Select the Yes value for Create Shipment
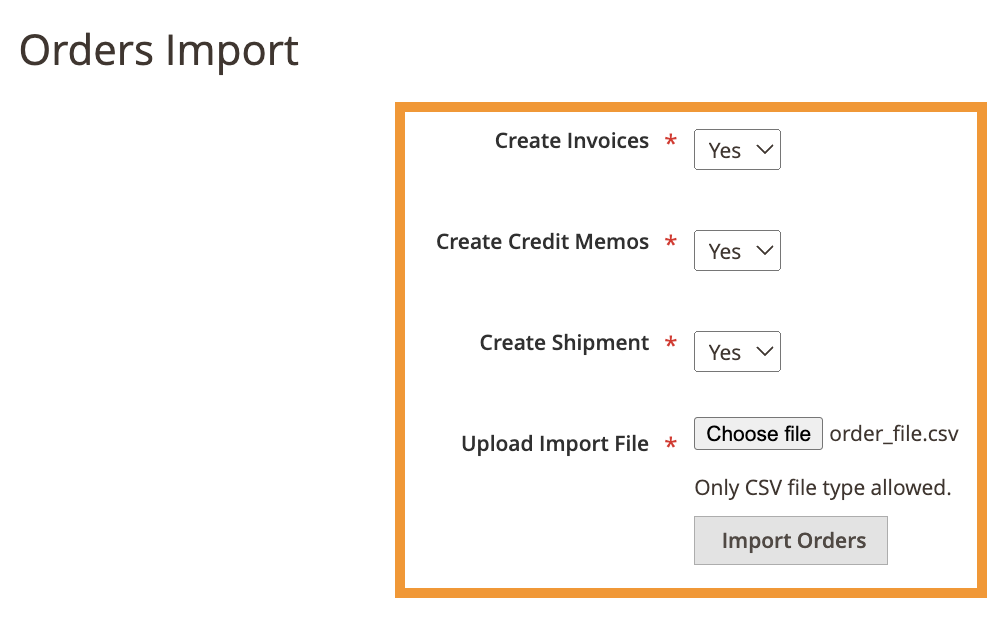 [x=725, y=351]
